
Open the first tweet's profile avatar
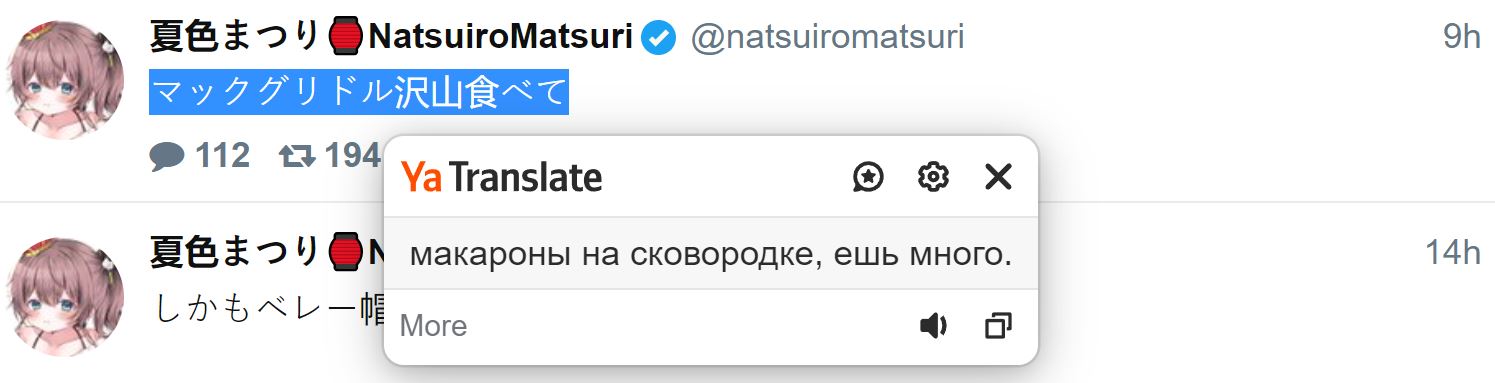pos(64,80)
